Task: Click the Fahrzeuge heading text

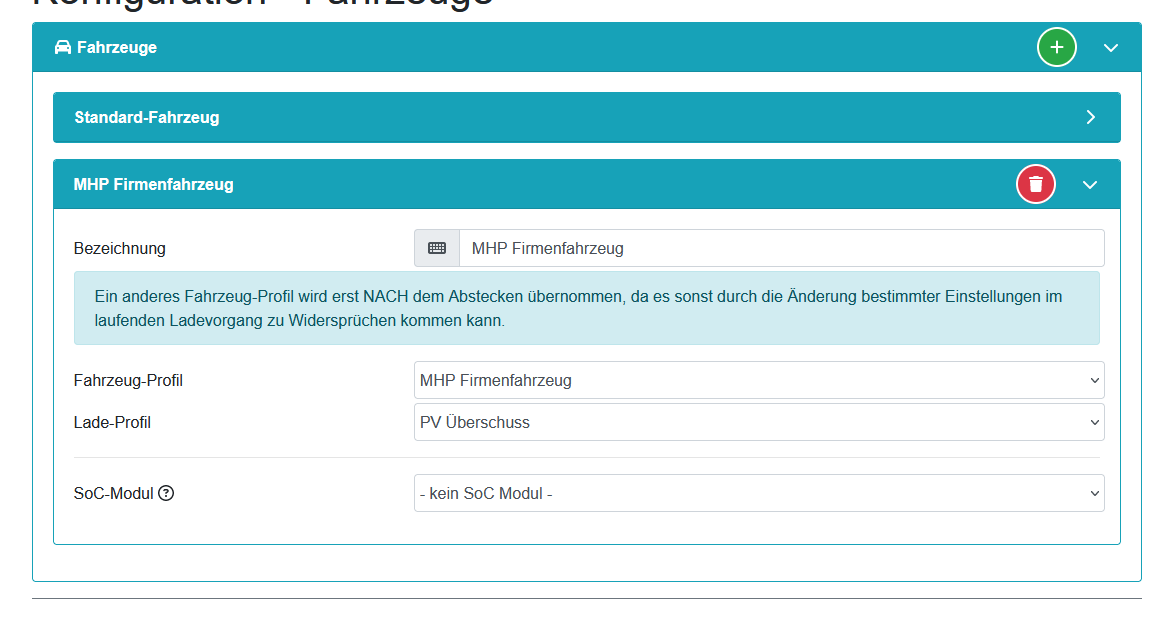Action: (x=117, y=47)
